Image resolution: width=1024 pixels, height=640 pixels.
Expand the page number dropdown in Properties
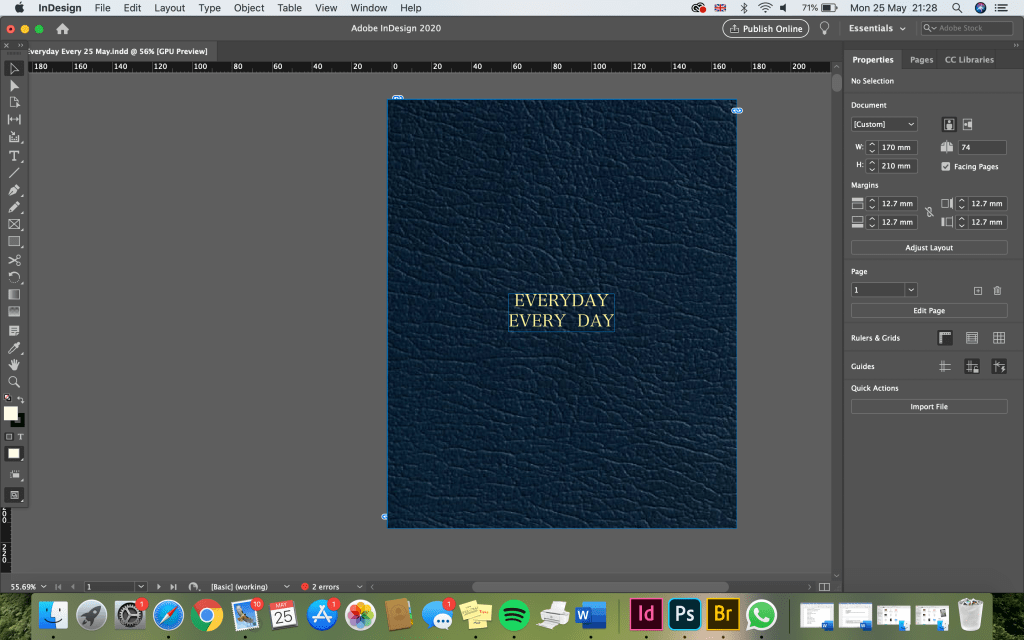click(x=911, y=290)
